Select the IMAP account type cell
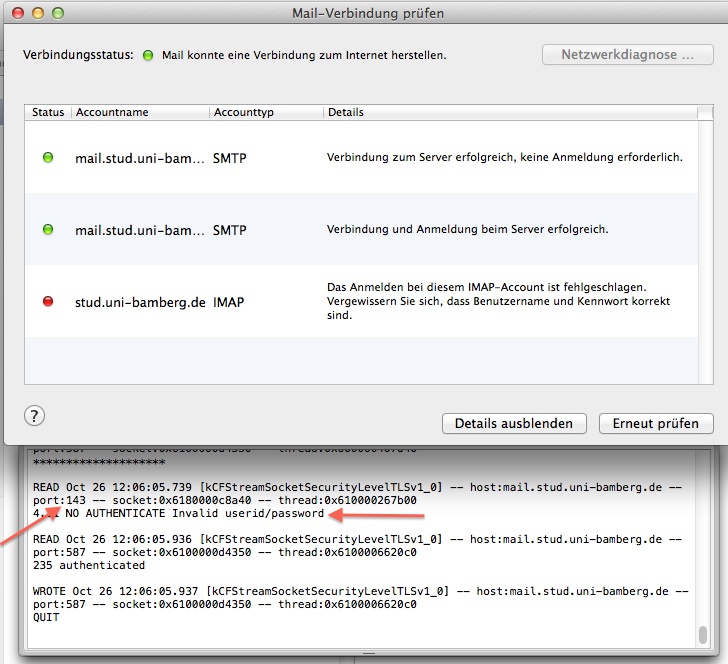The height and width of the screenshot is (664, 728). pyautogui.click(x=228, y=302)
